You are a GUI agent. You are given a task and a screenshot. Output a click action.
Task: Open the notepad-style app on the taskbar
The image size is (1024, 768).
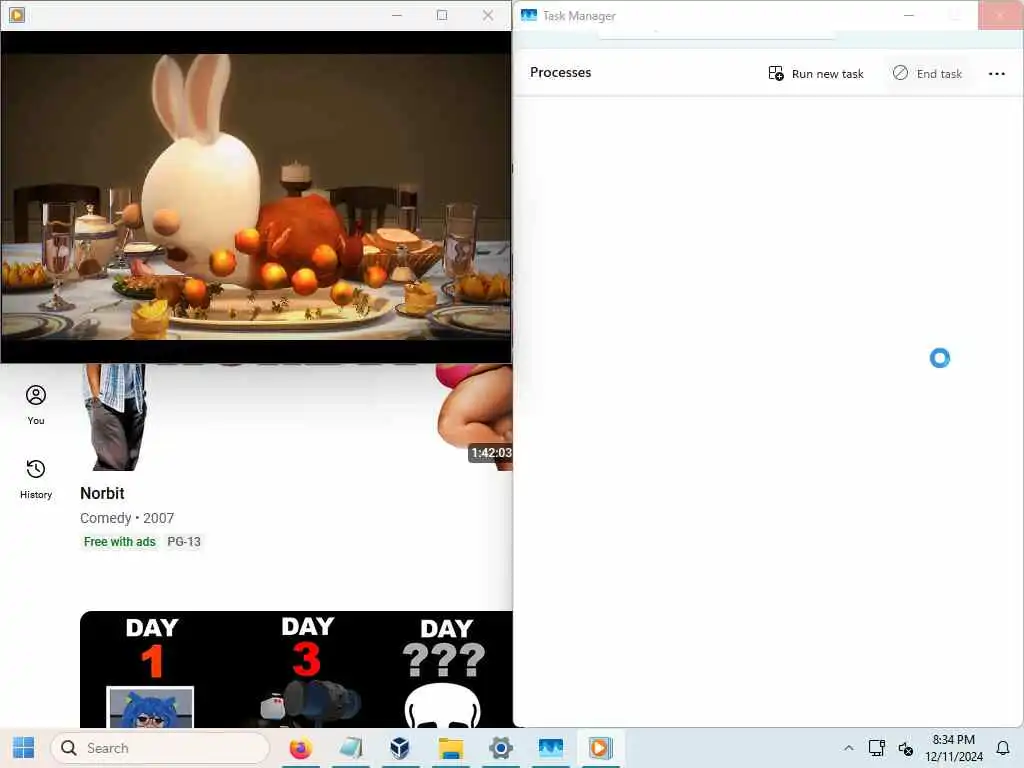click(351, 748)
